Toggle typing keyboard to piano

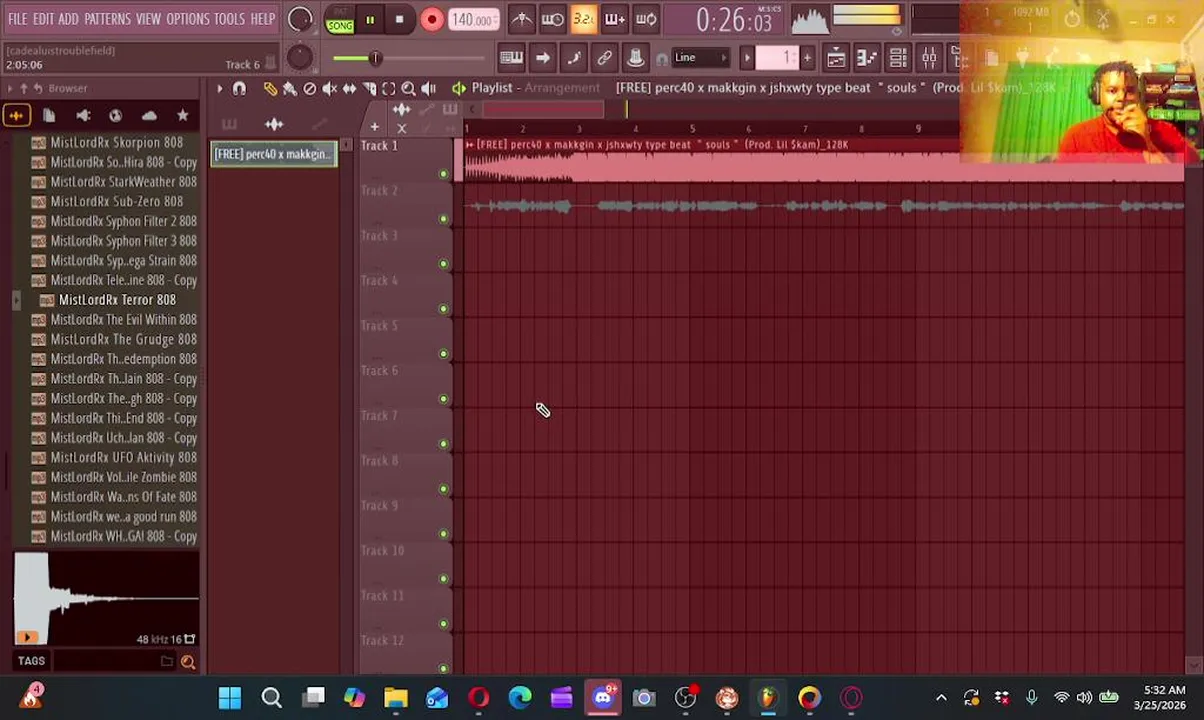click(x=511, y=58)
